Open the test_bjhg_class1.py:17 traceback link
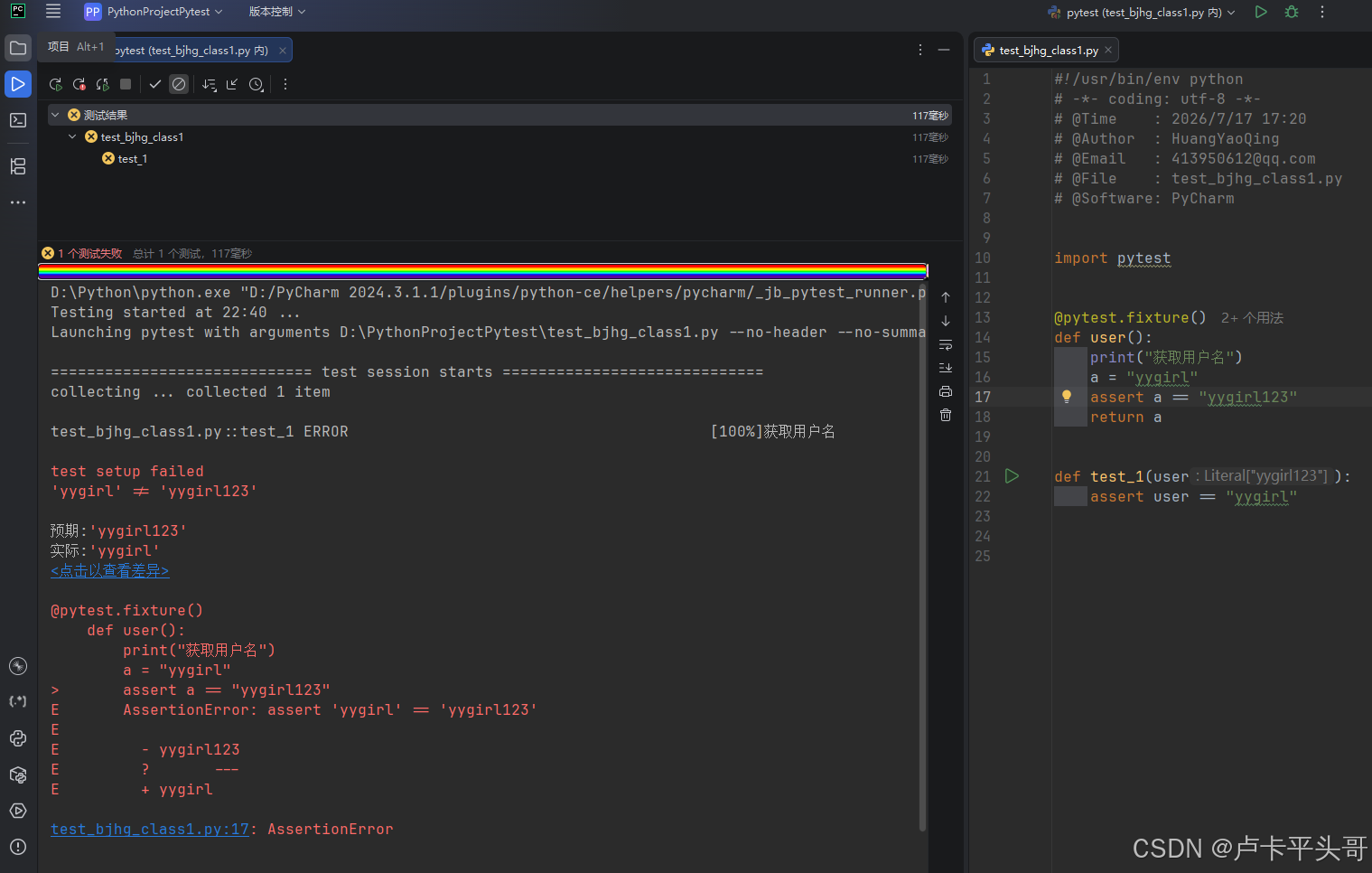Screen dimensions: 1372x873 click(150, 830)
